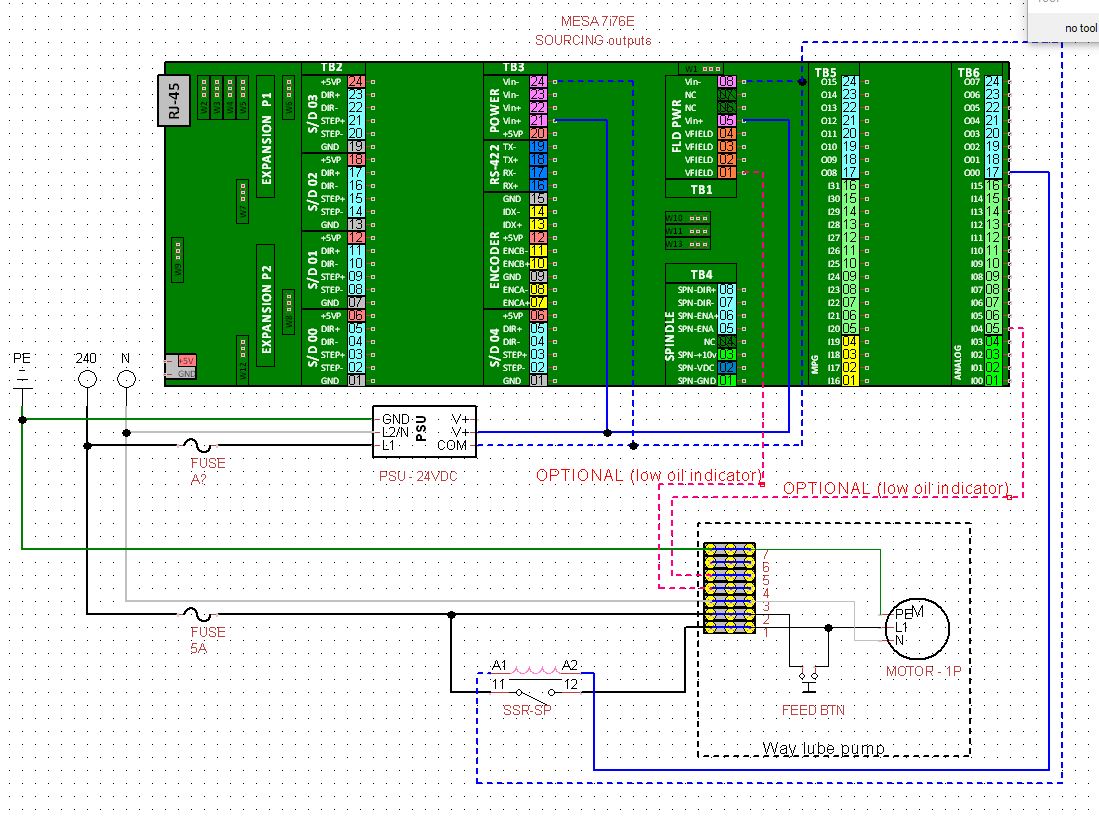Select the TB3 header label
This screenshot has height=820, width=1099.
514,67
